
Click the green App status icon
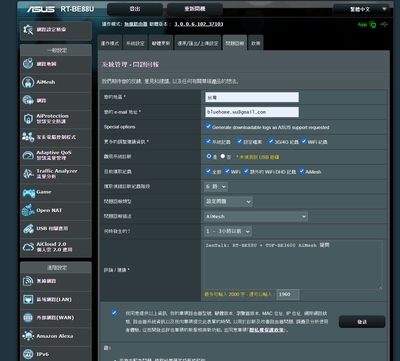pos(367,25)
